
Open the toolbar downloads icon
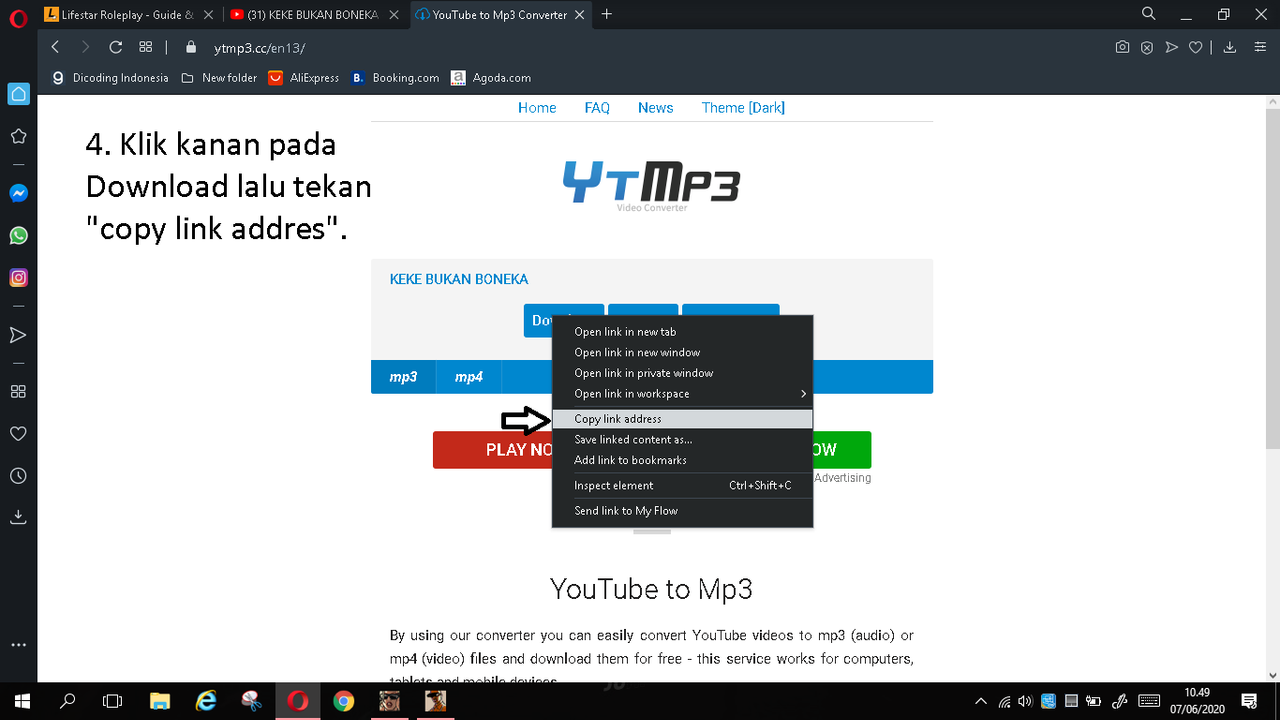click(1230, 47)
